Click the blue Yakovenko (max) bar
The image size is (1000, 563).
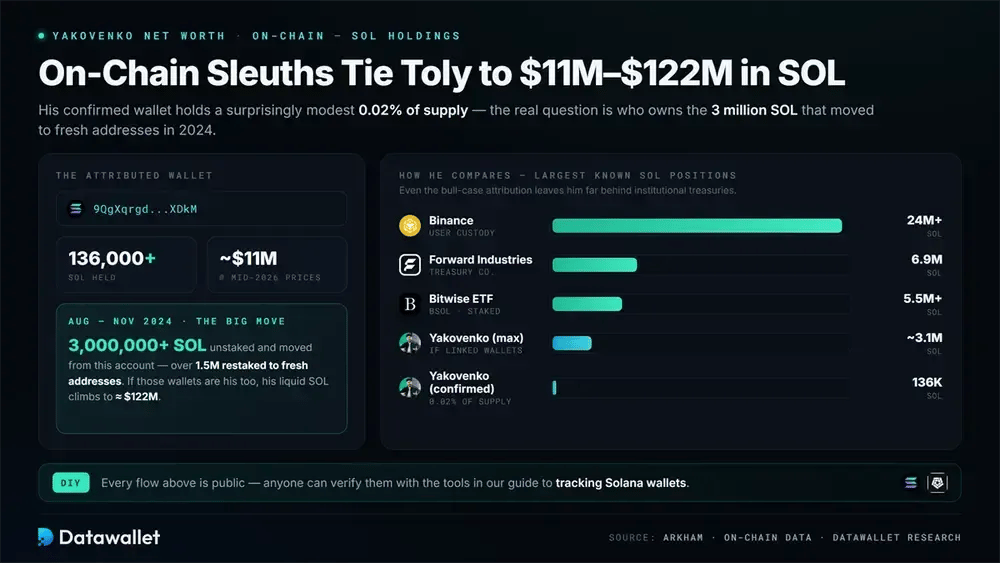(572, 343)
